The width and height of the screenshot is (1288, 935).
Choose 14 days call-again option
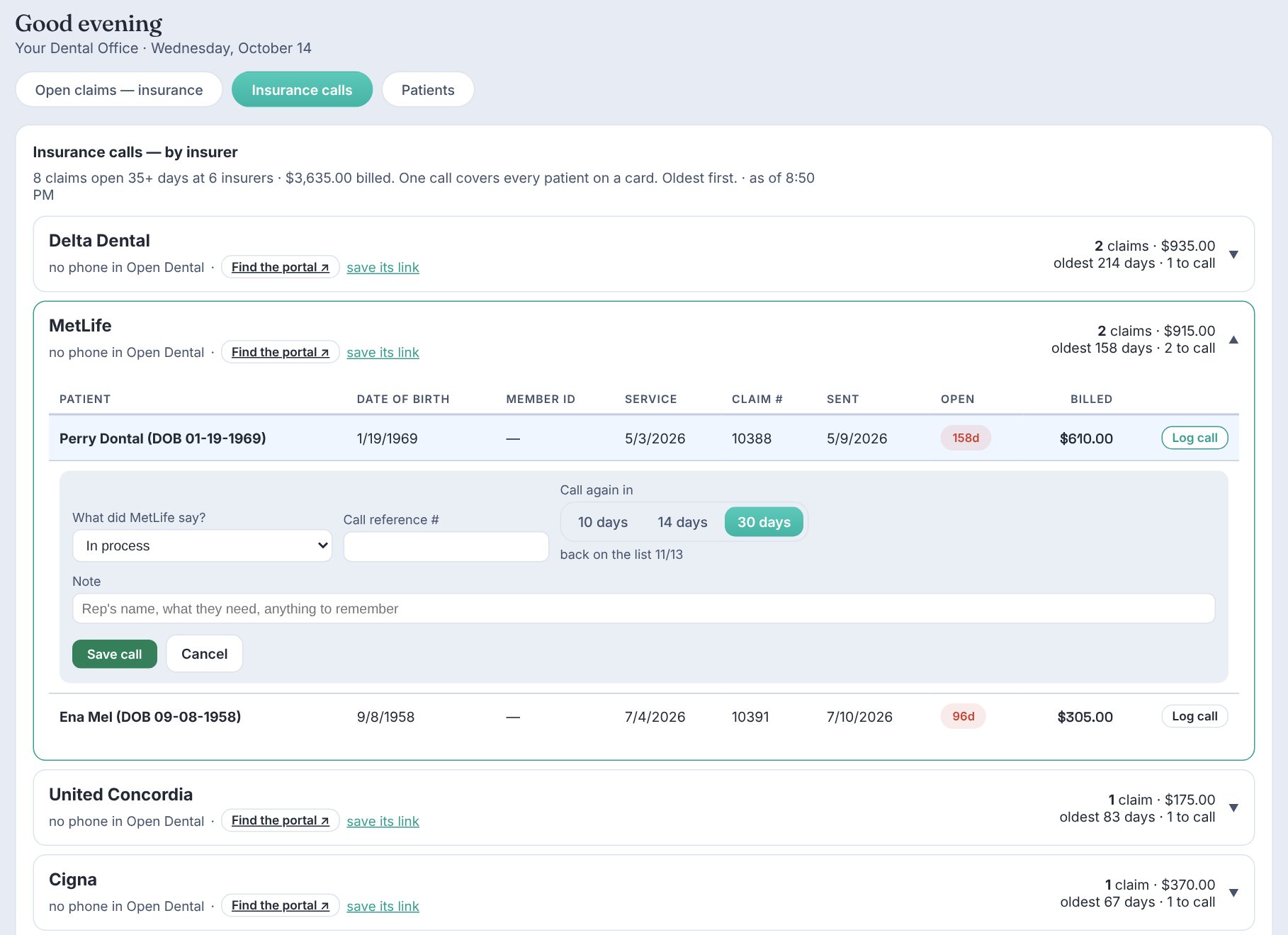(682, 522)
